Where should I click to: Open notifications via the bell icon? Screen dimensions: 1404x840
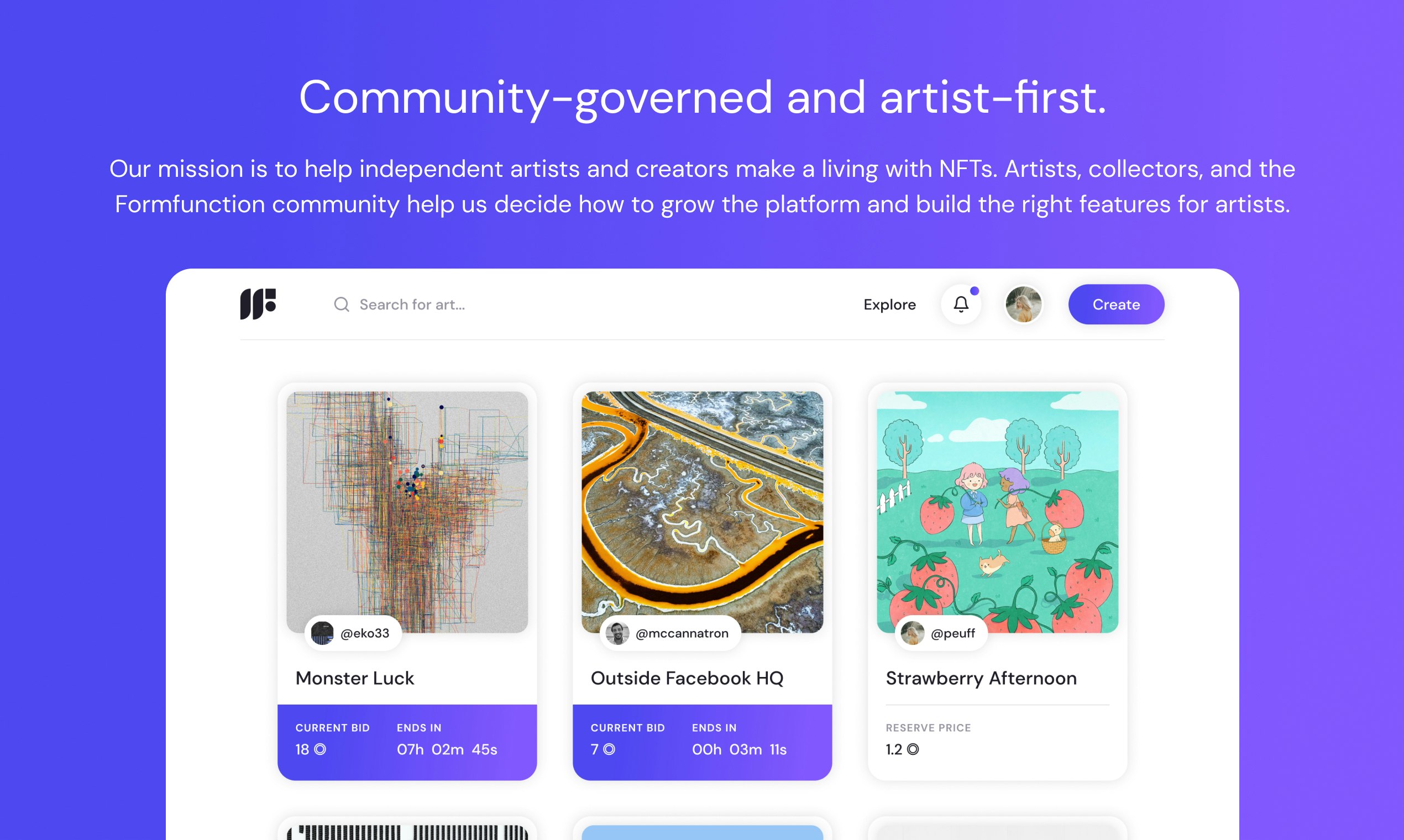(x=961, y=305)
